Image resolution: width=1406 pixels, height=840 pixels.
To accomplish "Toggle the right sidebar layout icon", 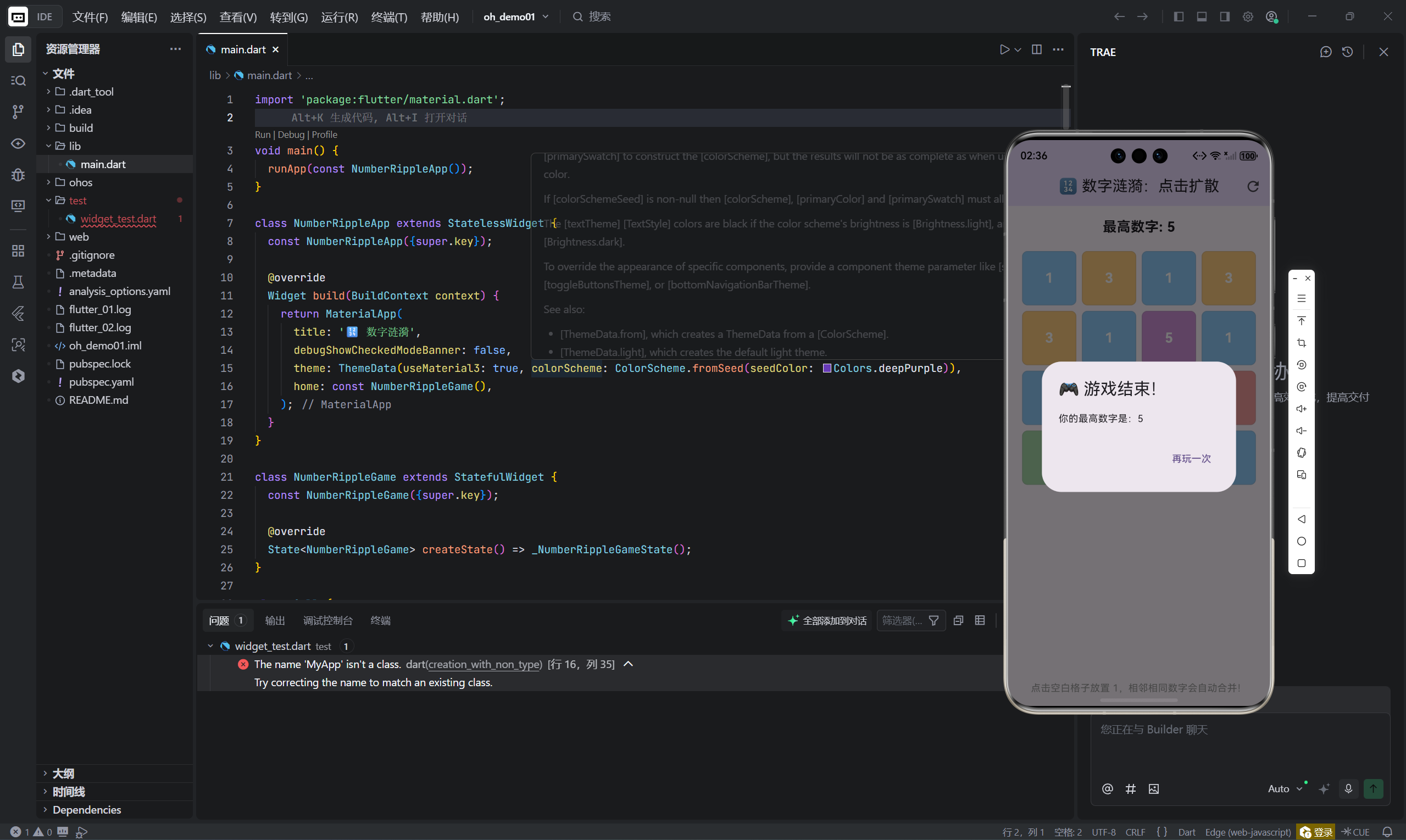I will tap(1224, 17).
